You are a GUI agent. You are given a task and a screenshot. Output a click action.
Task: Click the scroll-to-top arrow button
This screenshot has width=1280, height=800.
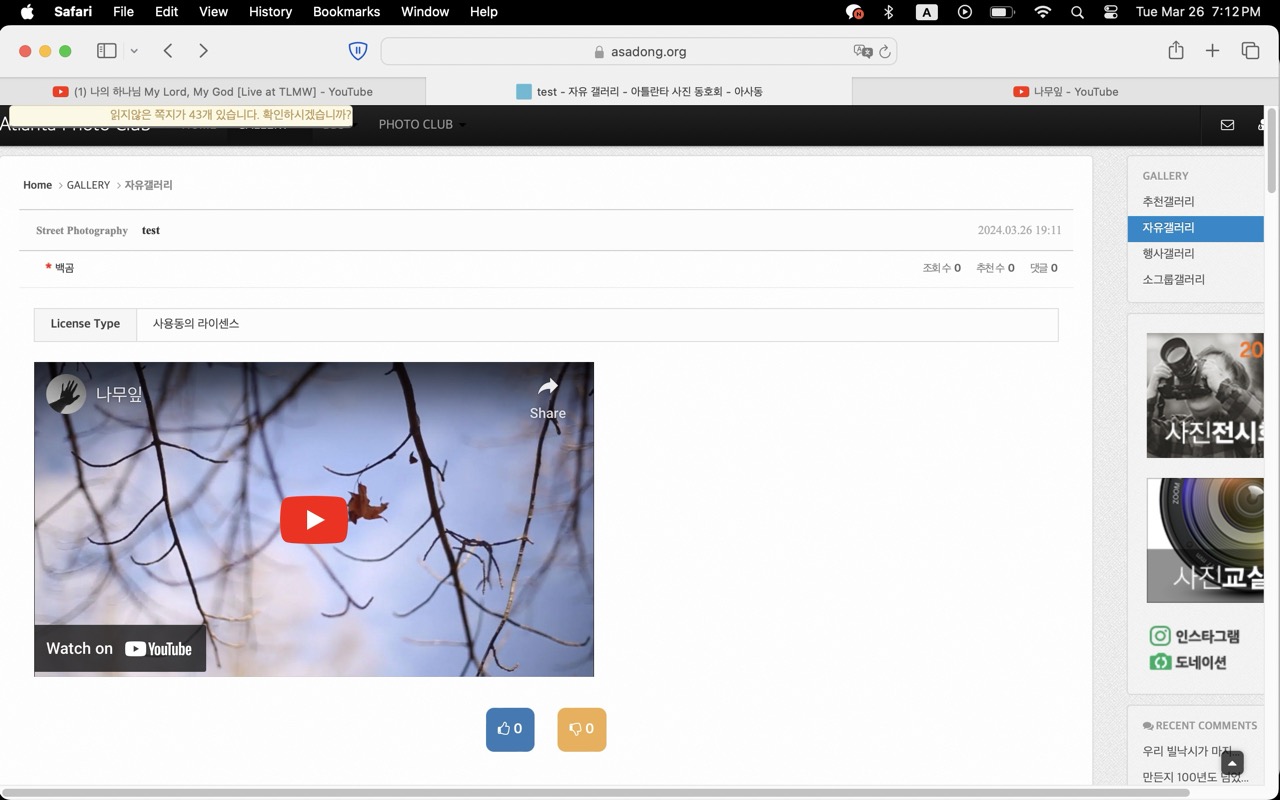[x=1232, y=763]
